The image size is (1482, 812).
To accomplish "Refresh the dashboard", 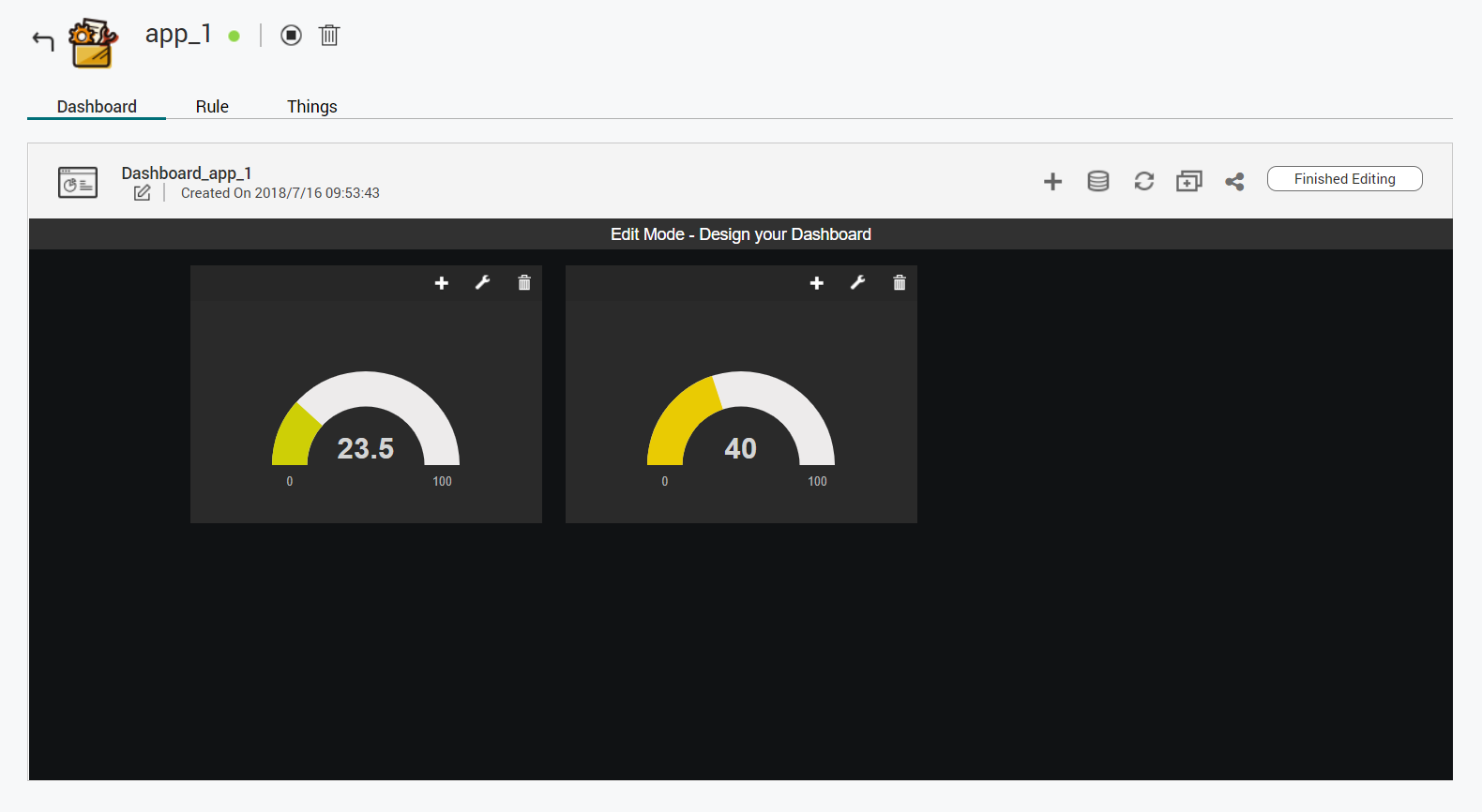I will 1143,181.
